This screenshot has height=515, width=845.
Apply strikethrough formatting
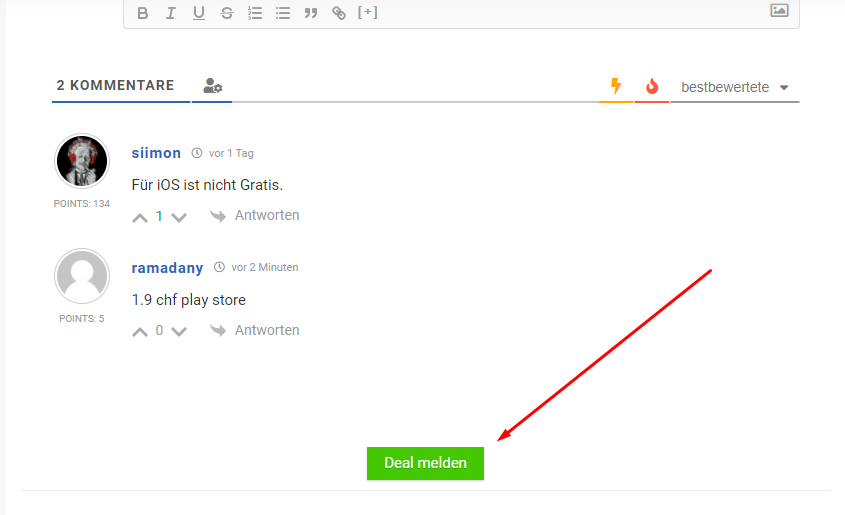click(x=226, y=13)
